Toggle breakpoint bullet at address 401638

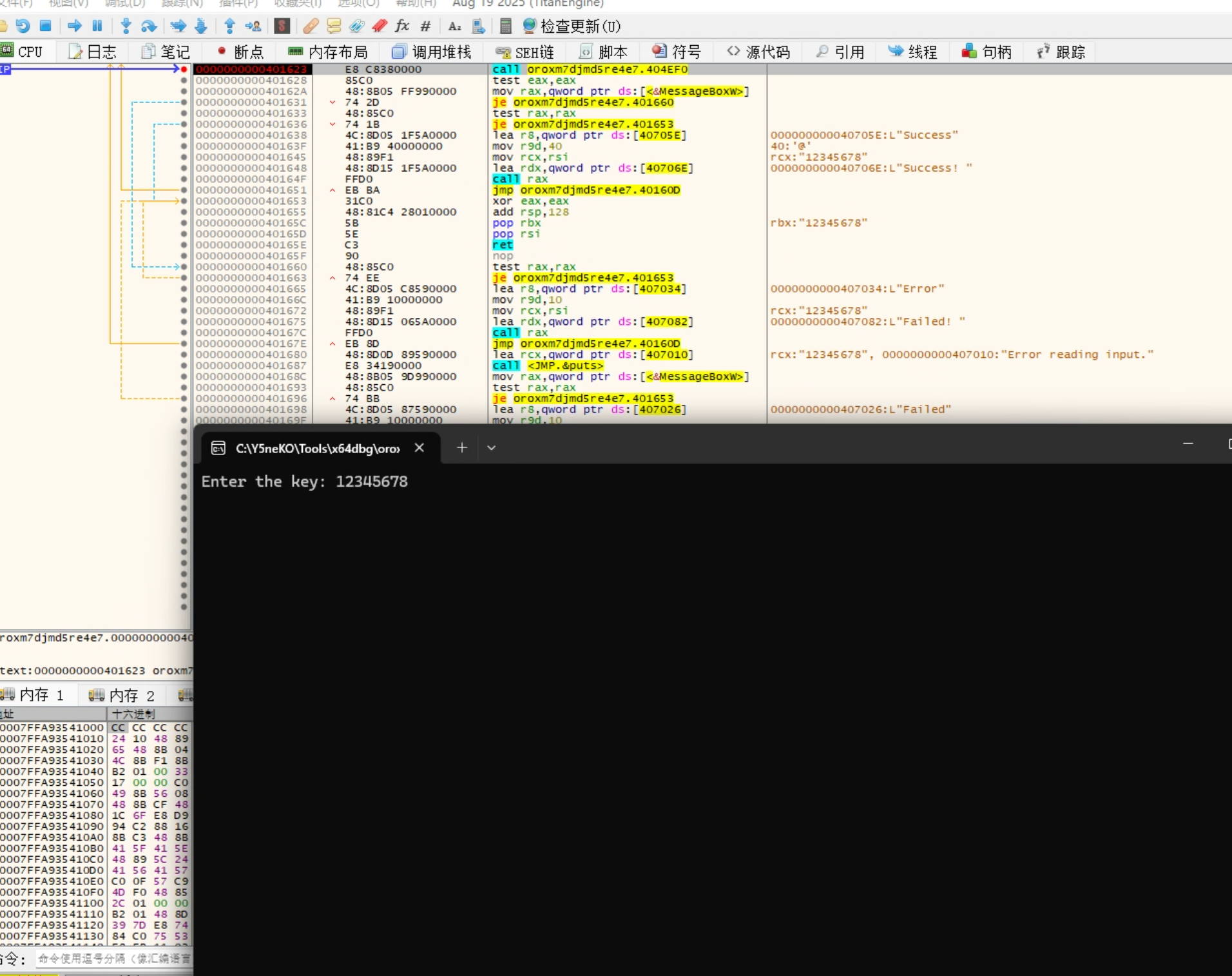click(x=184, y=135)
